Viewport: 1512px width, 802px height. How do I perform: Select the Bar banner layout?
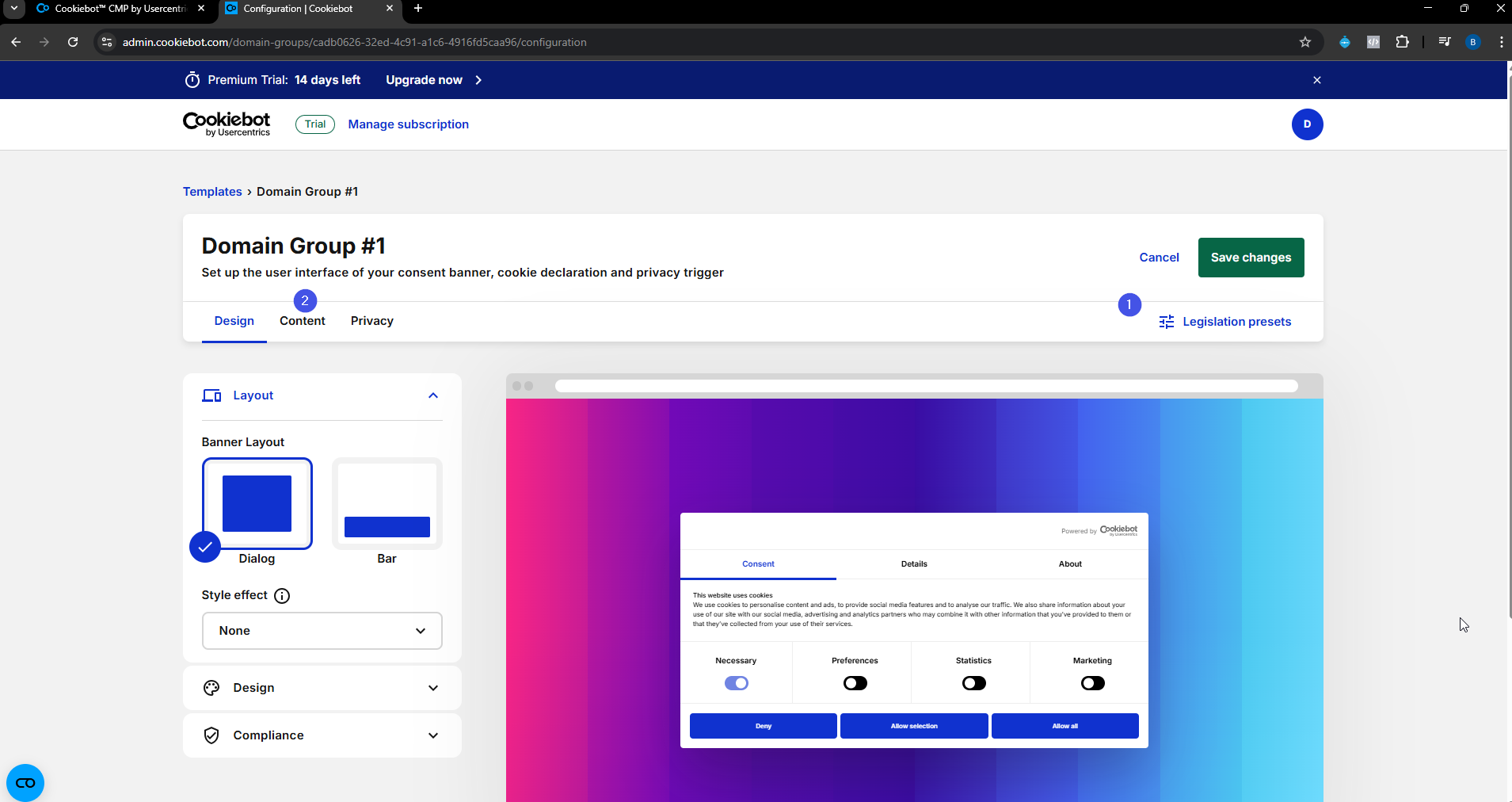tap(387, 504)
